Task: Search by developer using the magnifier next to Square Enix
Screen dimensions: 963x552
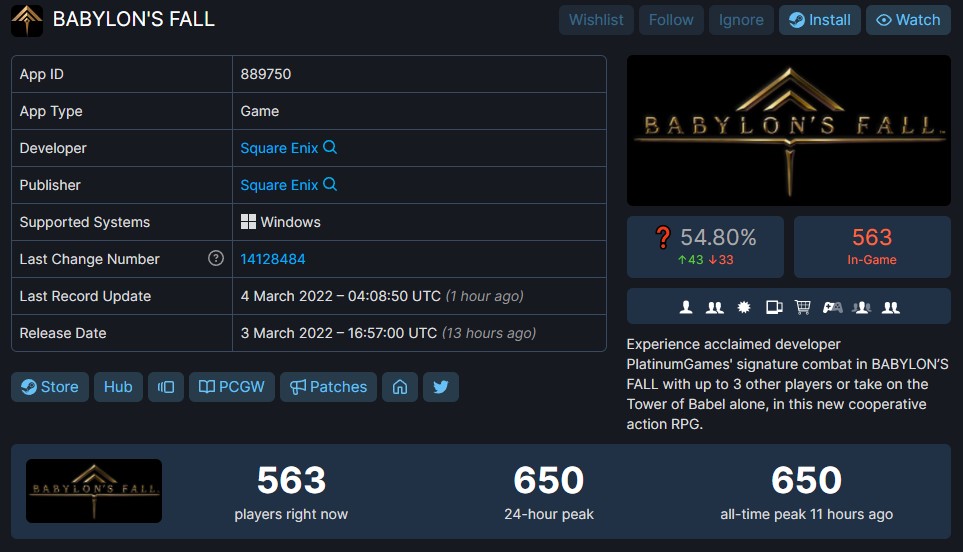Action: (330, 147)
